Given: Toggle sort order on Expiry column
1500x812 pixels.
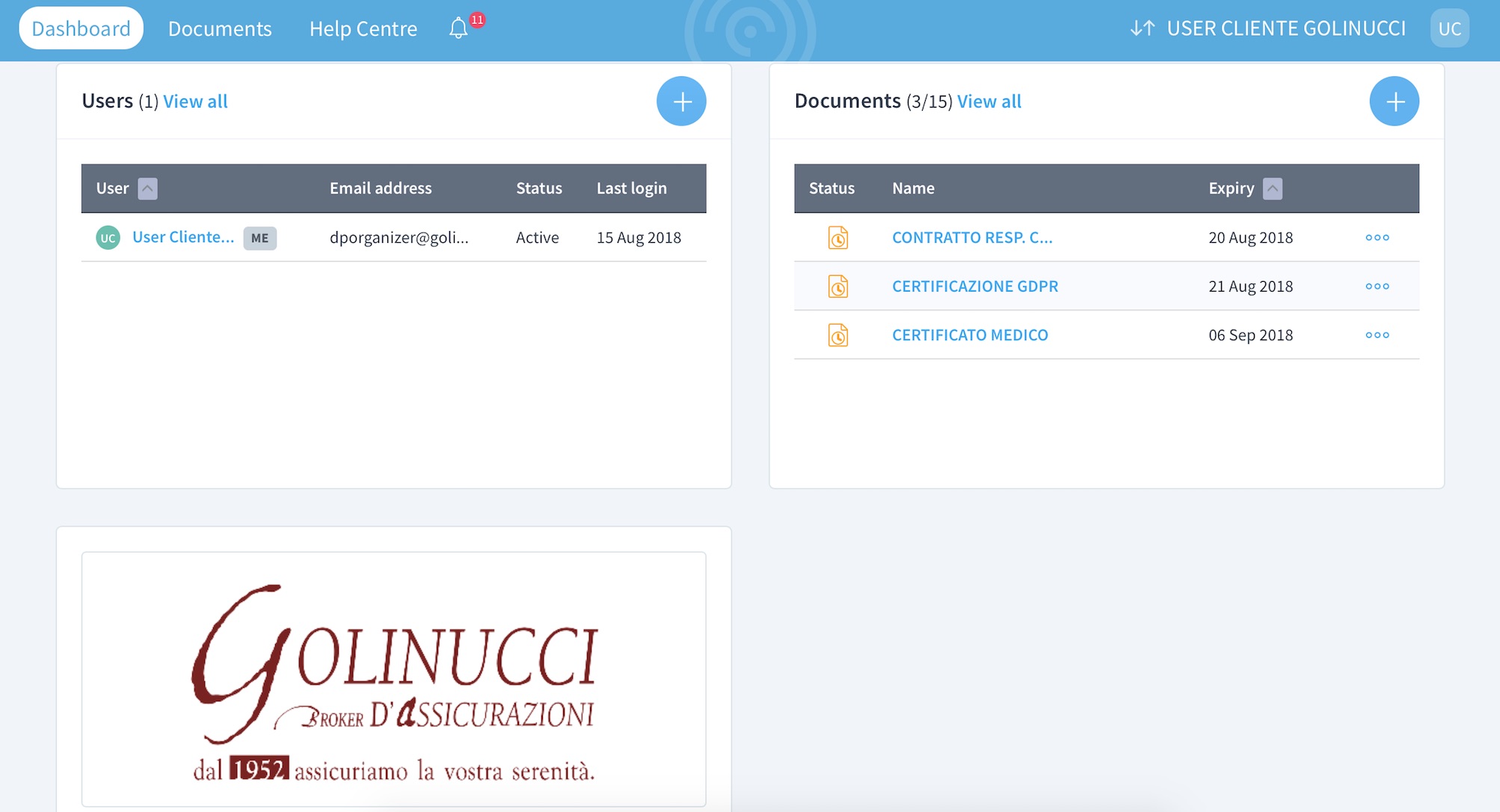Looking at the screenshot, I should (x=1272, y=188).
